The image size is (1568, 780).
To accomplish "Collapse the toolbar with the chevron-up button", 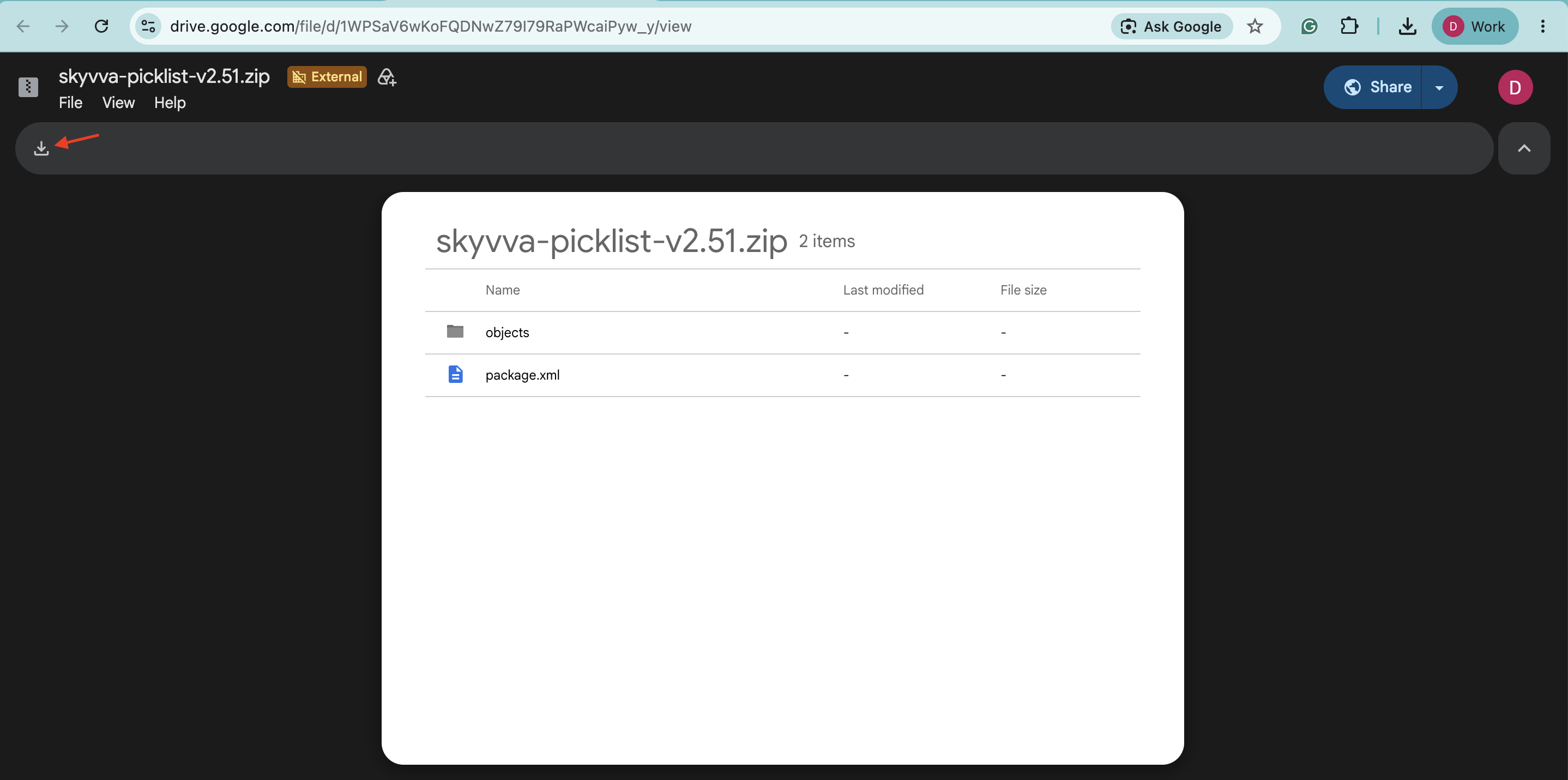I will [1523, 148].
